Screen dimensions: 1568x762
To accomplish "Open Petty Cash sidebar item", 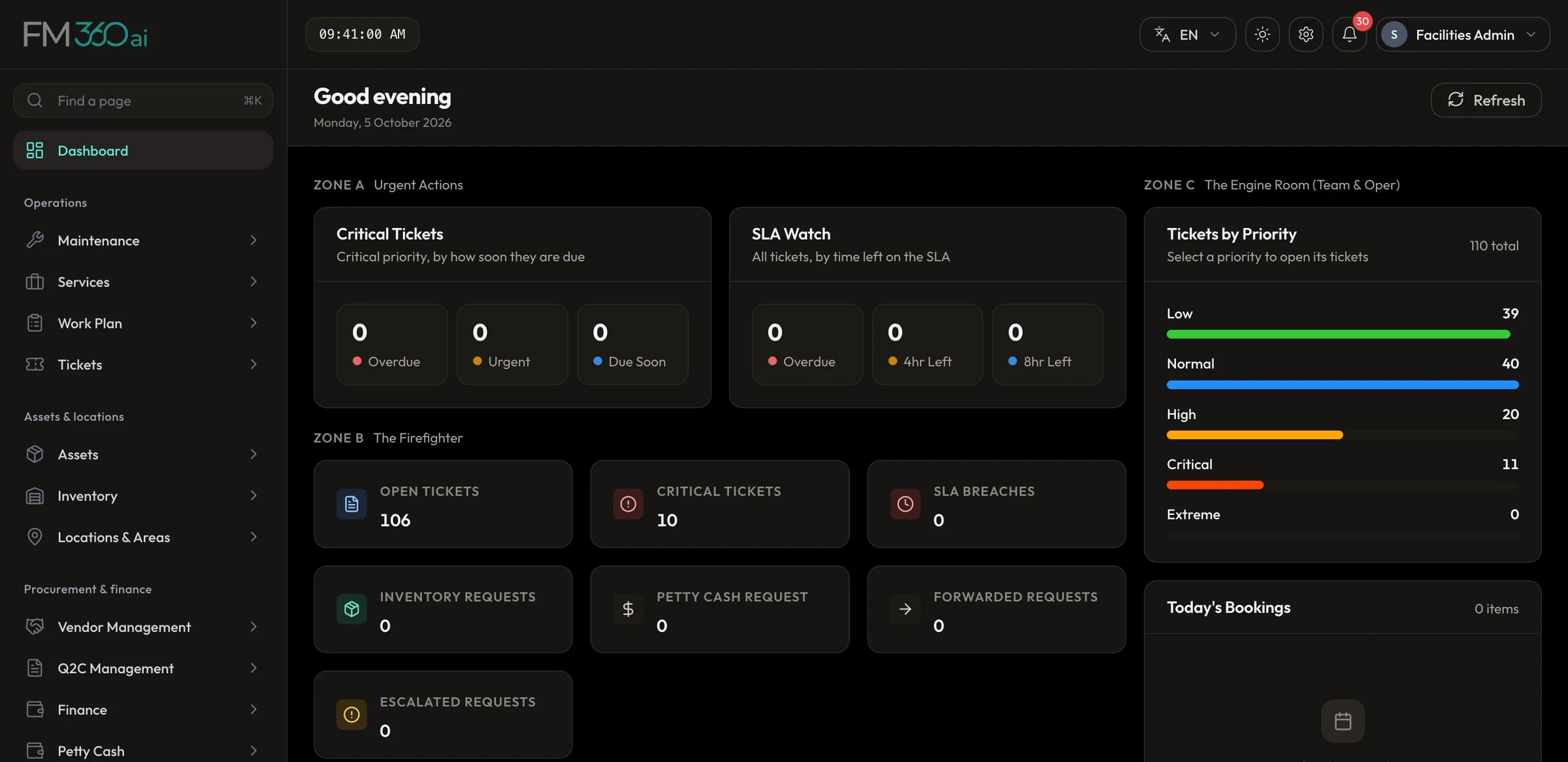I will point(143,750).
